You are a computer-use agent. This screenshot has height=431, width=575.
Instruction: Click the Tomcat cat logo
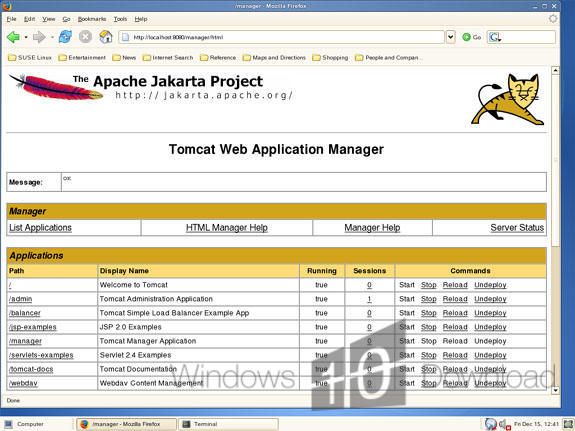[508, 99]
